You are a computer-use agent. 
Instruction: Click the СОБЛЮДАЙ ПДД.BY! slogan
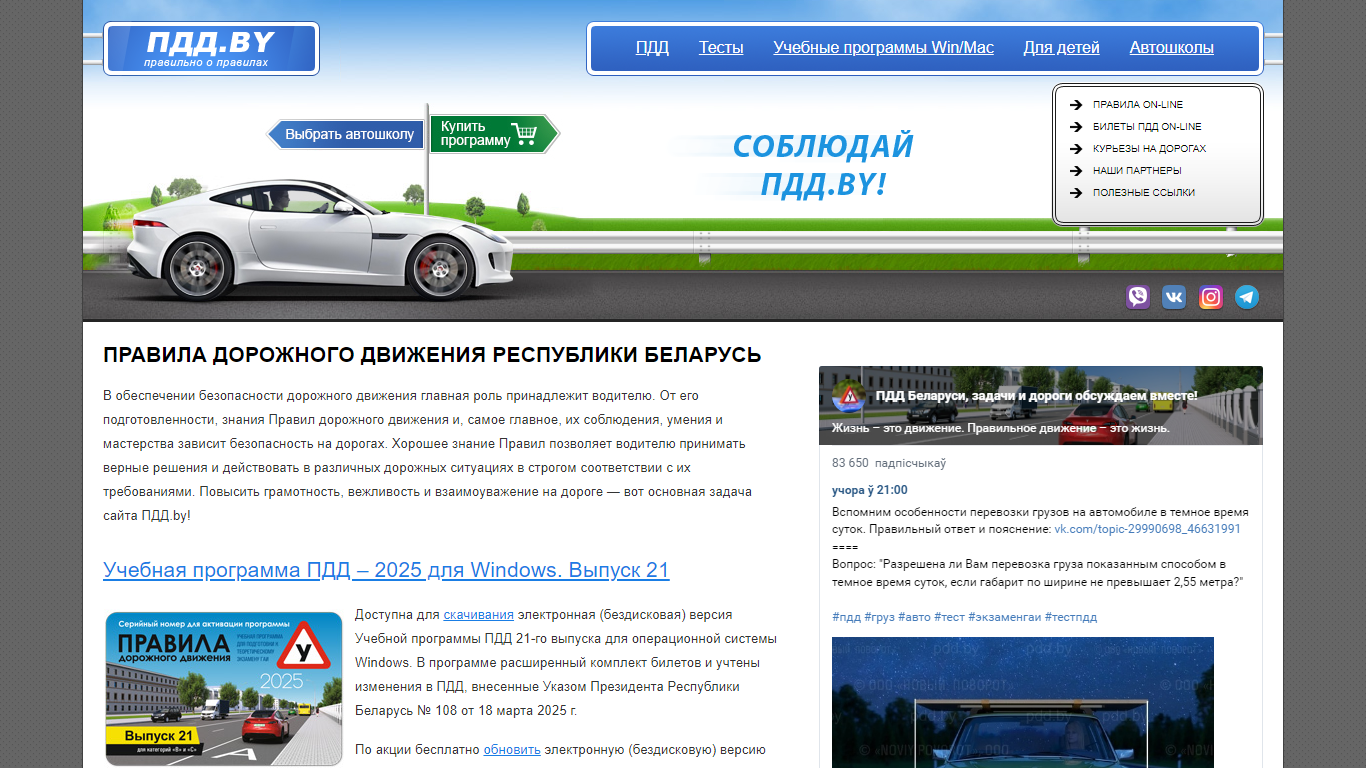point(823,165)
